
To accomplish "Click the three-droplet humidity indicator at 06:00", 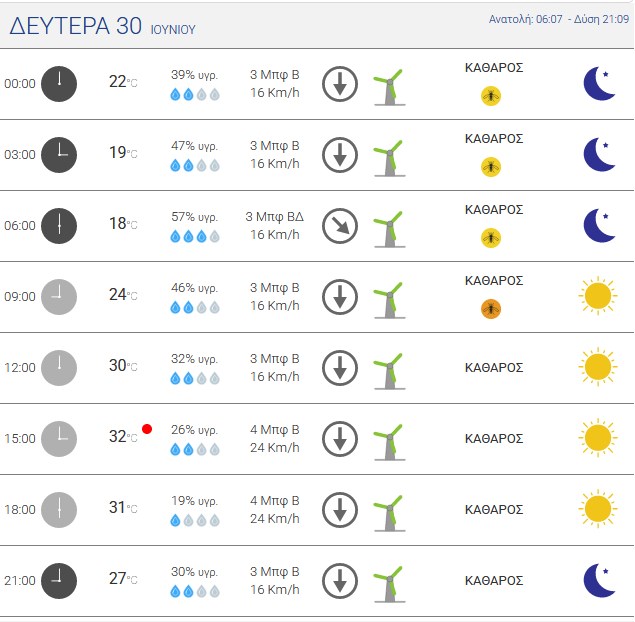I will (x=195, y=236).
